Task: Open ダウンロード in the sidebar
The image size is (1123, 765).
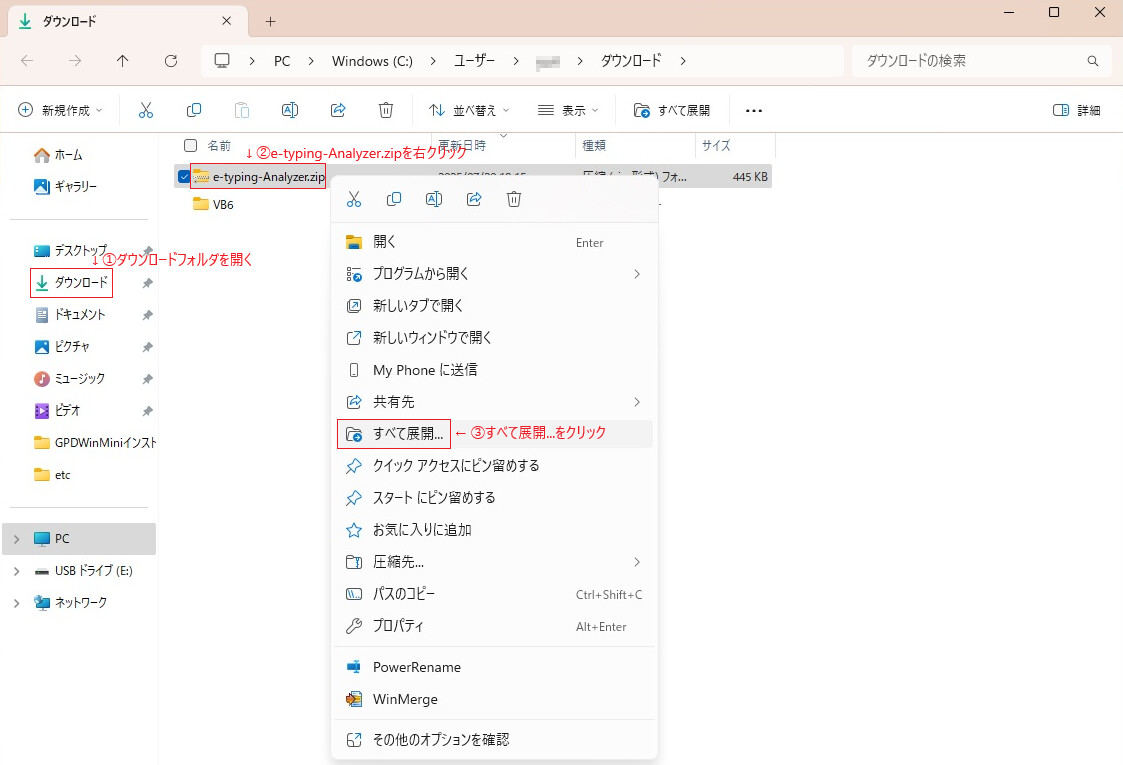Action: [72, 283]
